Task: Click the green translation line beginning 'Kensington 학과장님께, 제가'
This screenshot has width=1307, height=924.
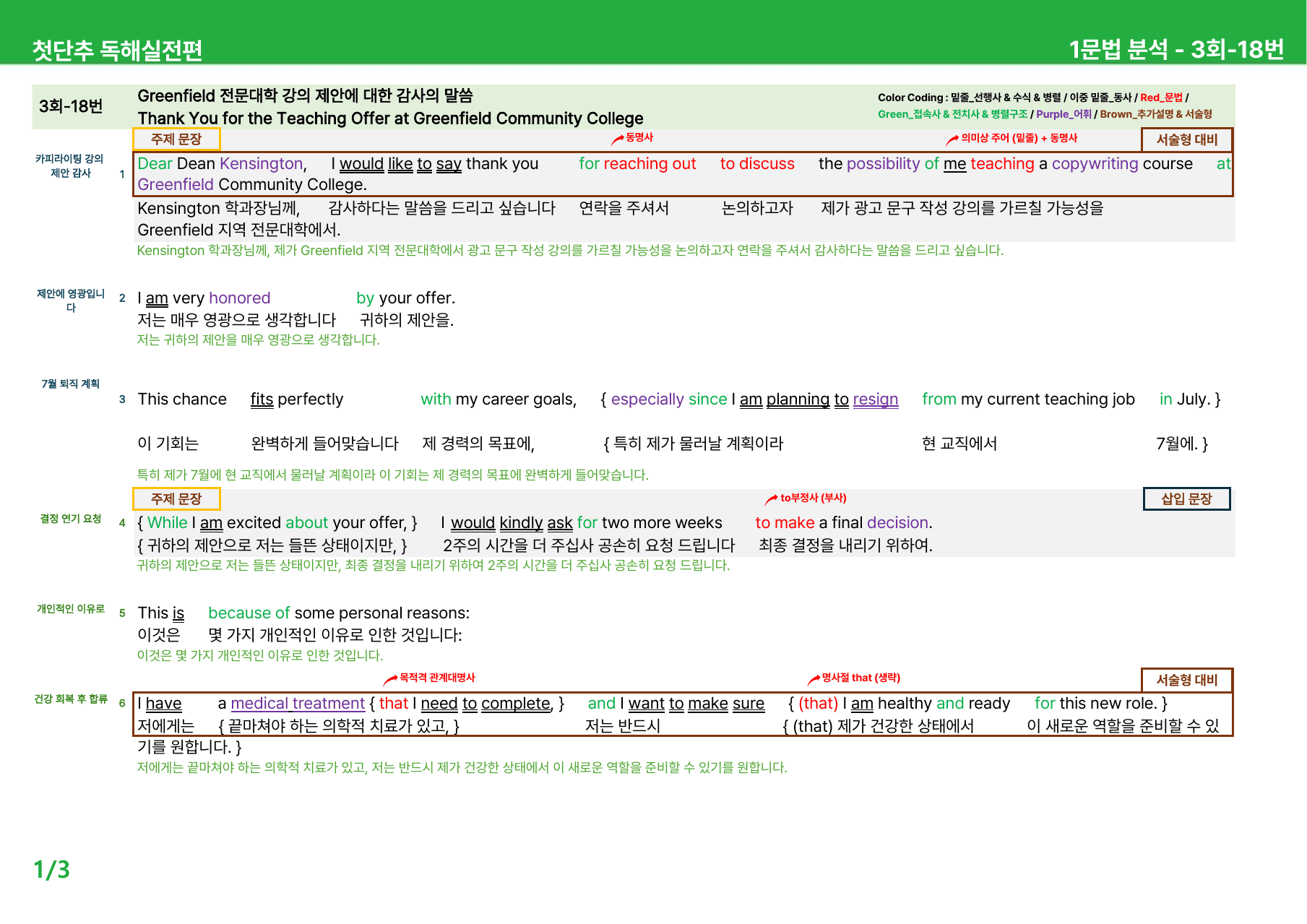Action: (x=570, y=251)
